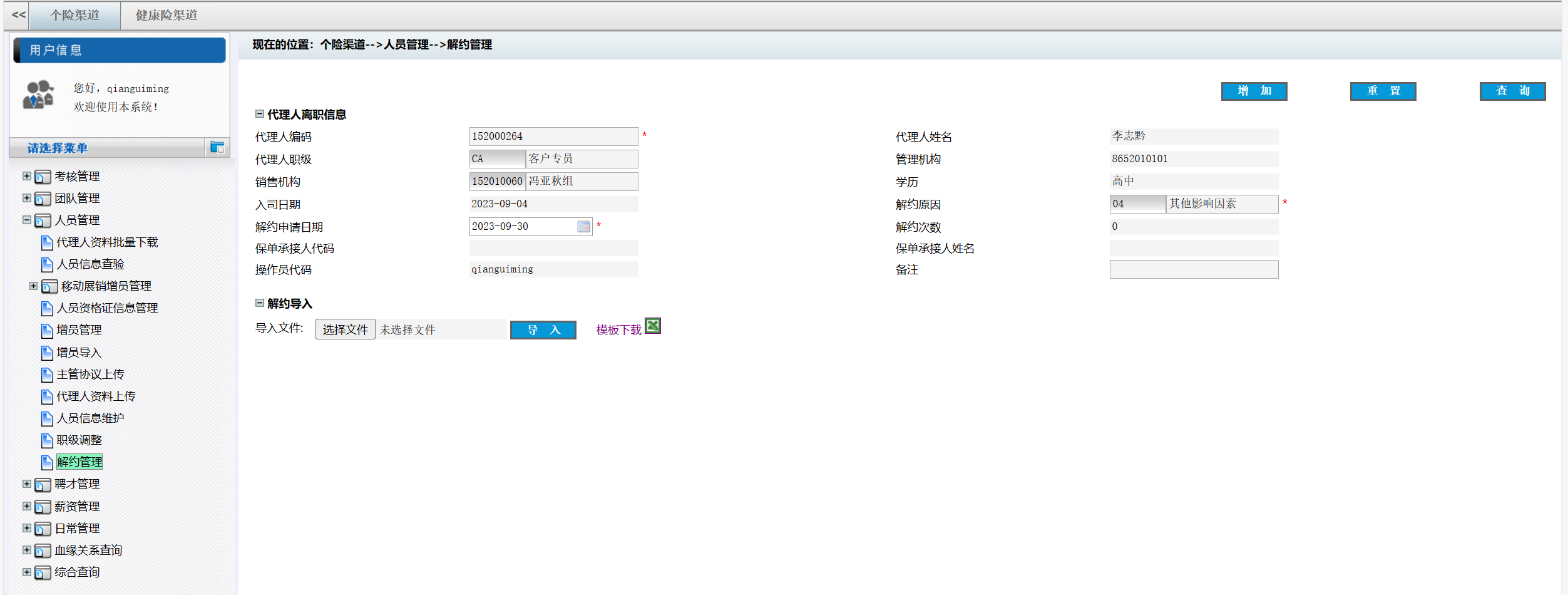Collapse the sidebar with the << button

[x=19, y=14]
